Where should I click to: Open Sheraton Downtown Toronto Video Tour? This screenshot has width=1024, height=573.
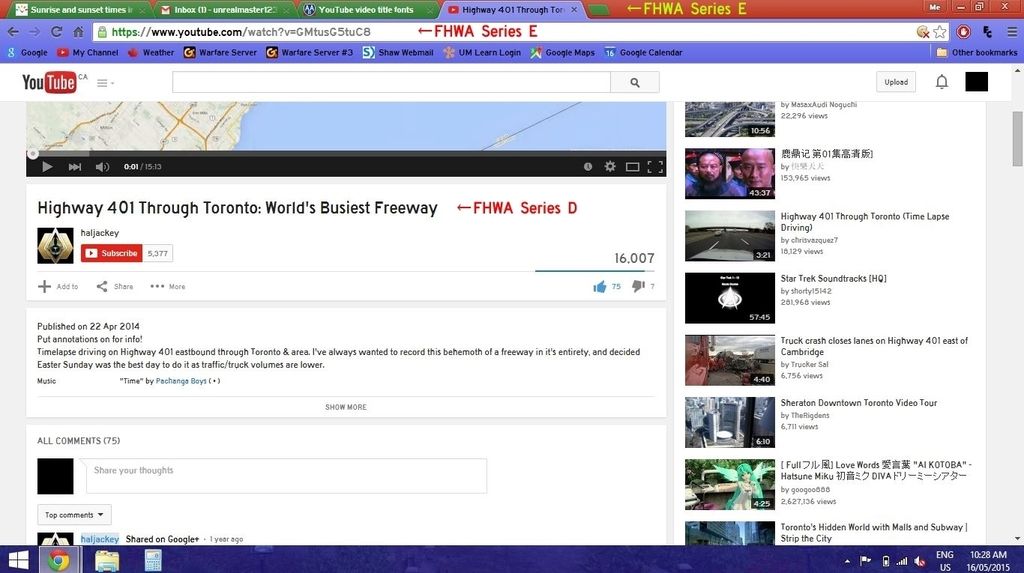coord(859,402)
